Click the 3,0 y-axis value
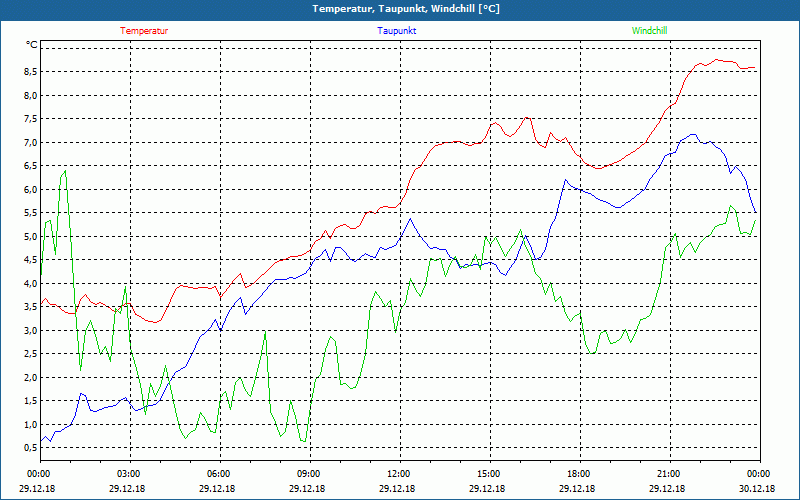 (32, 330)
